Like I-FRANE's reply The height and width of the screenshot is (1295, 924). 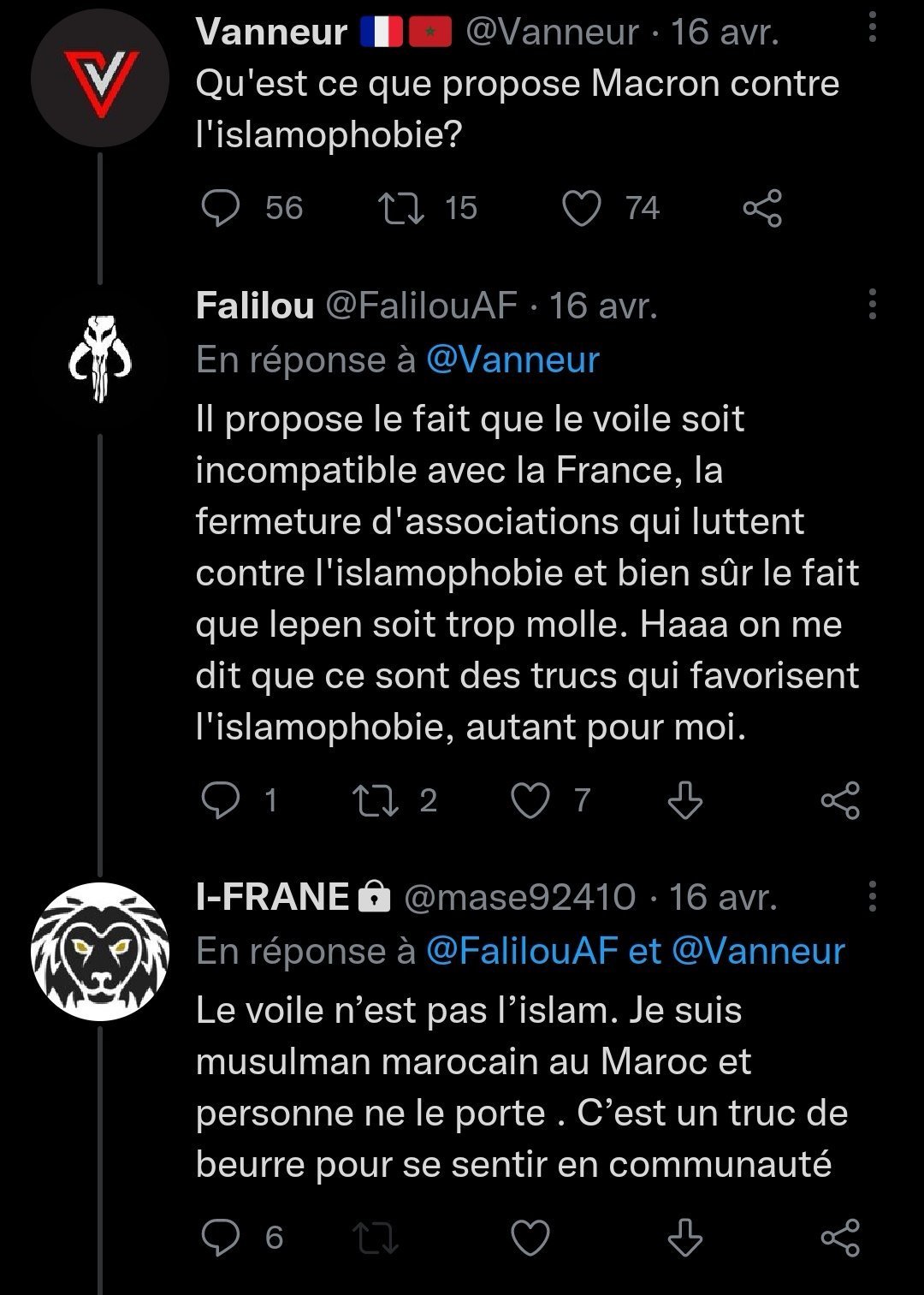pos(530,1238)
